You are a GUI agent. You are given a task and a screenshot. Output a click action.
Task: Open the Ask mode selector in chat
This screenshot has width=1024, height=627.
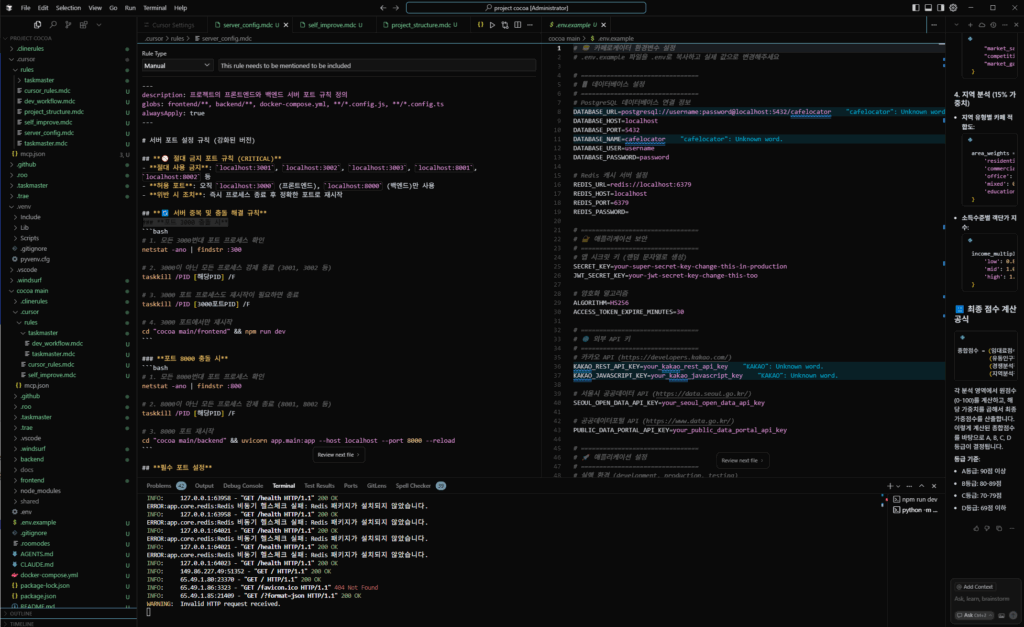tap(974, 615)
